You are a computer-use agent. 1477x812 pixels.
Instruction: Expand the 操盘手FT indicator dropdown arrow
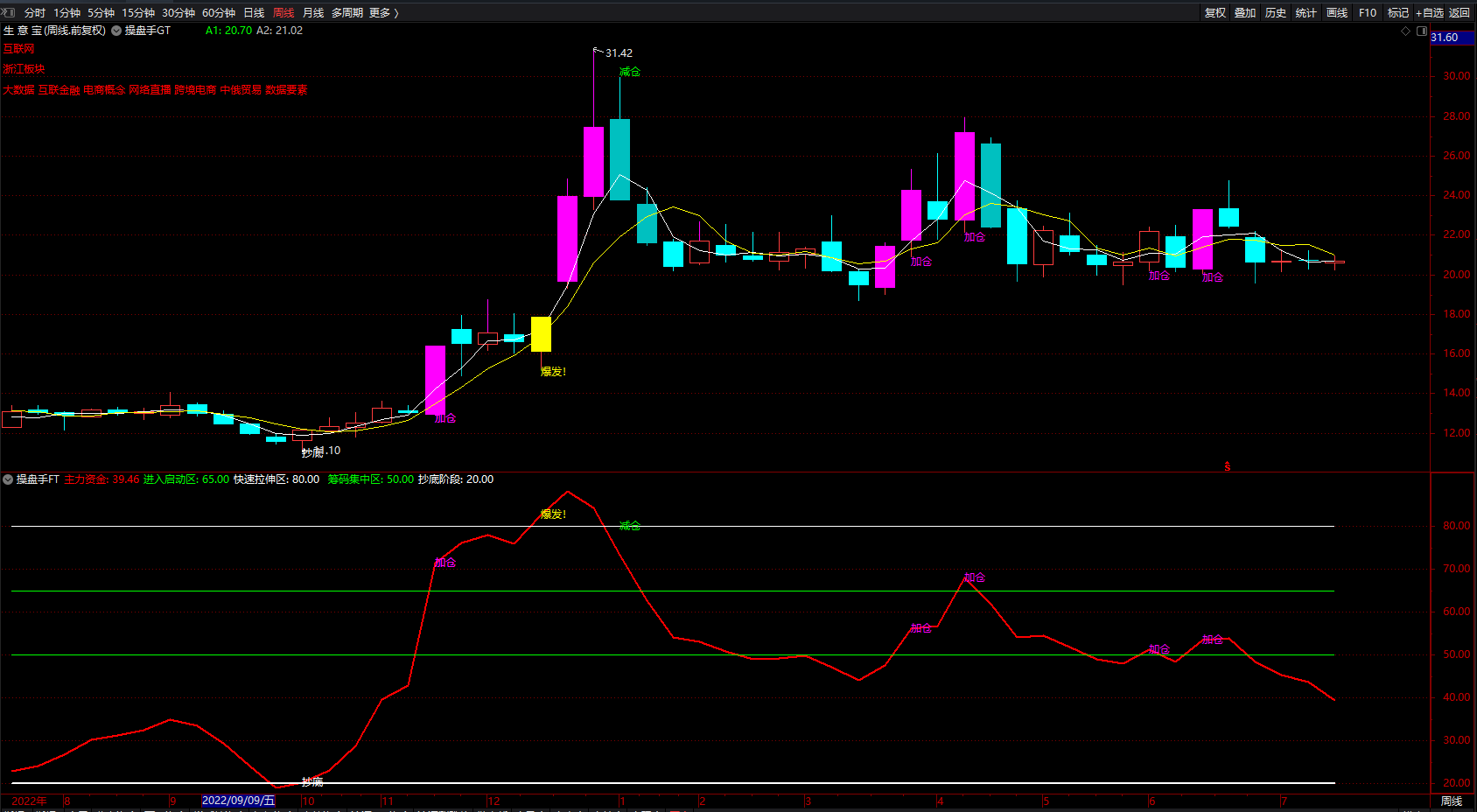tap(8, 479)
